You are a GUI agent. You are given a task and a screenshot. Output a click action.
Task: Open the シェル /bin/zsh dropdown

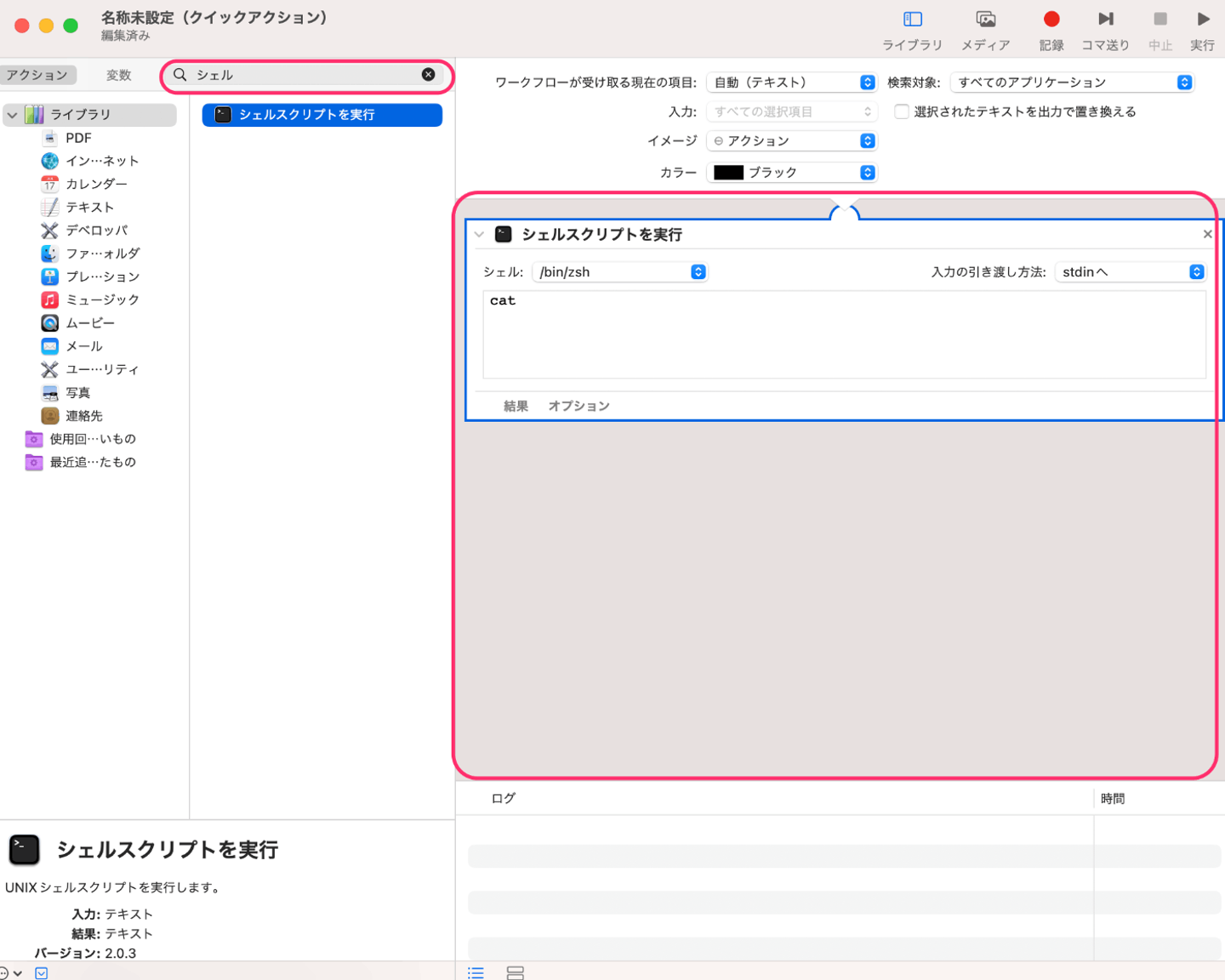point(619,272)
